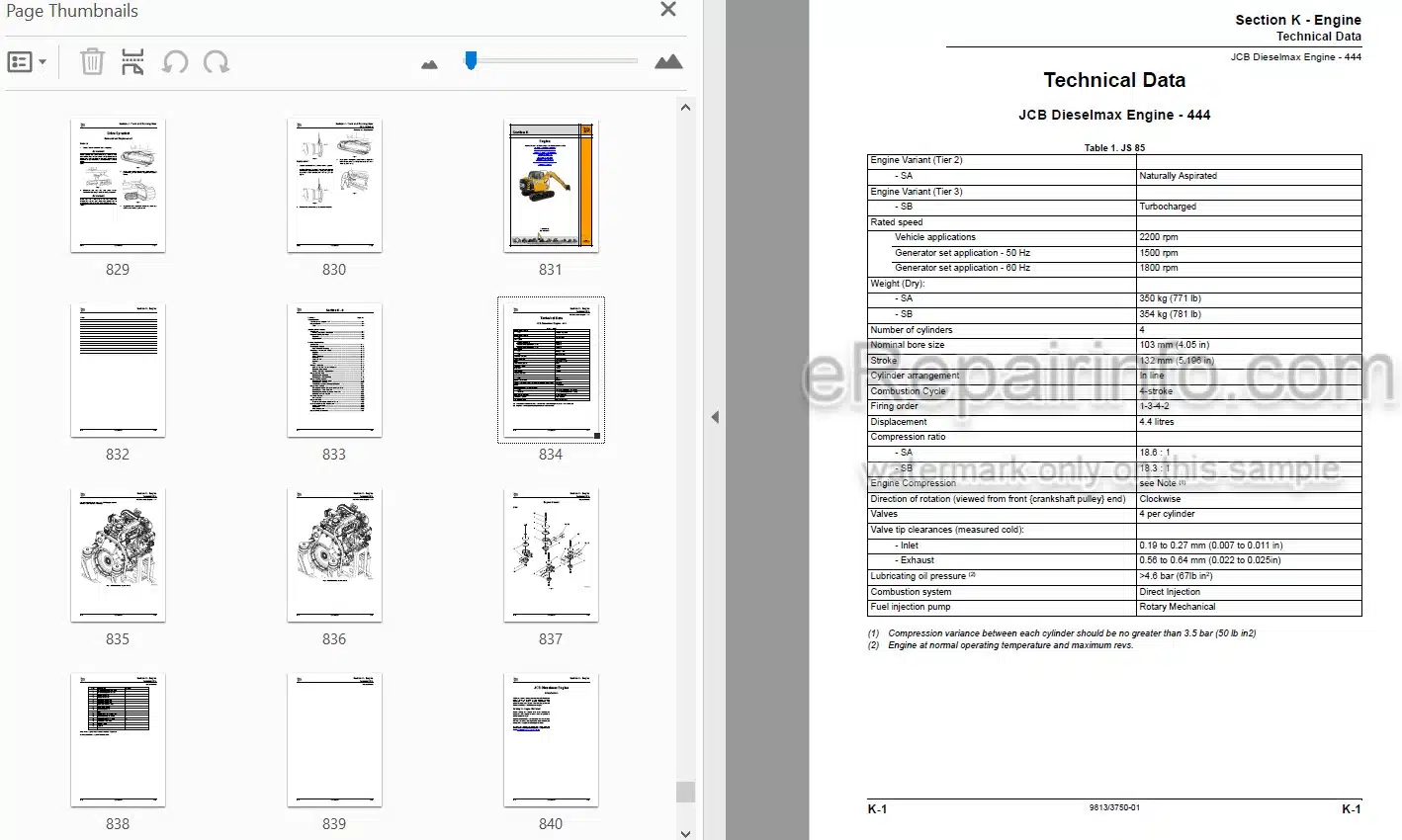Click the 'Nominal bore size' row label
The width and height of the screenshot is (1402, 840).
[907, 345]
